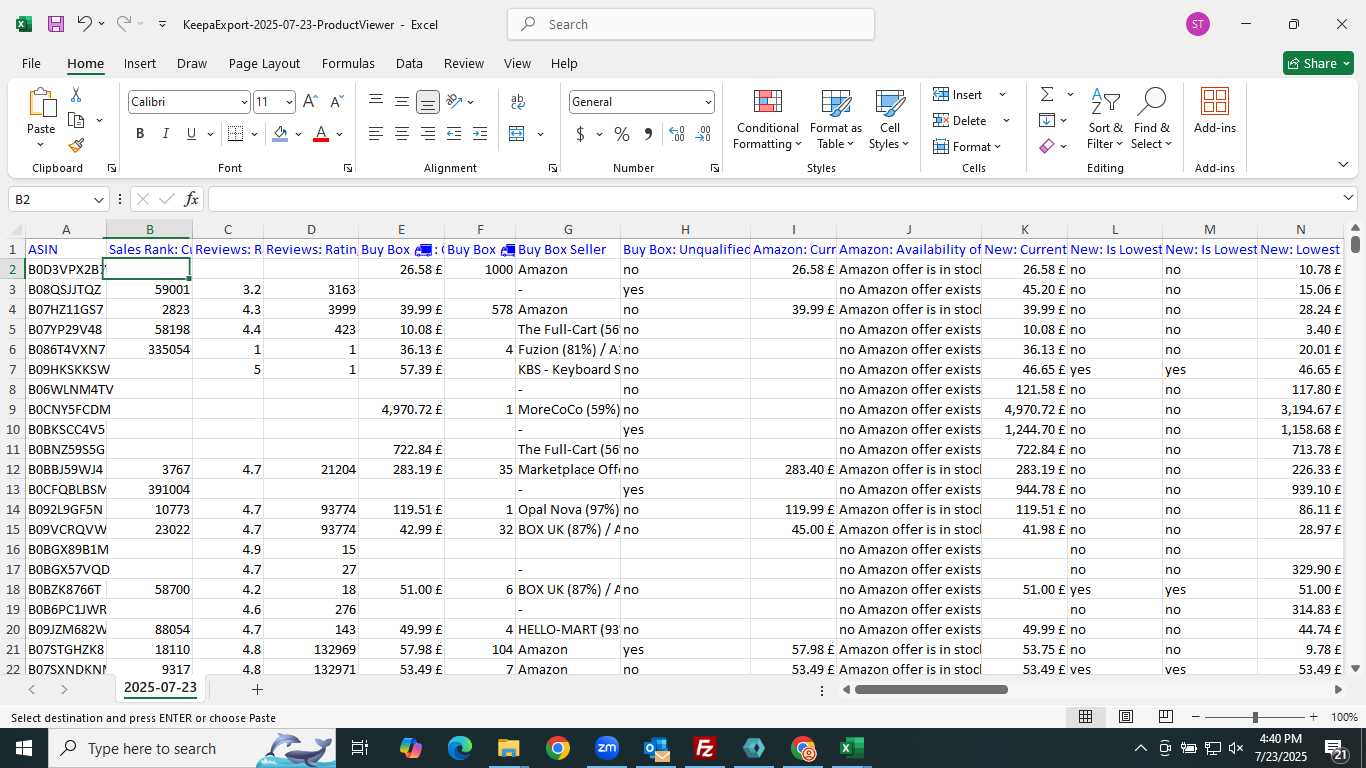Undo the last action
Screen dimensions: 1366x768
click(x=84, y=24)
